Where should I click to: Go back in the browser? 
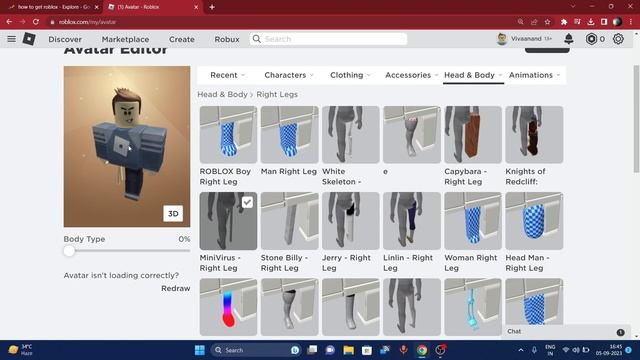pos(9,22)
